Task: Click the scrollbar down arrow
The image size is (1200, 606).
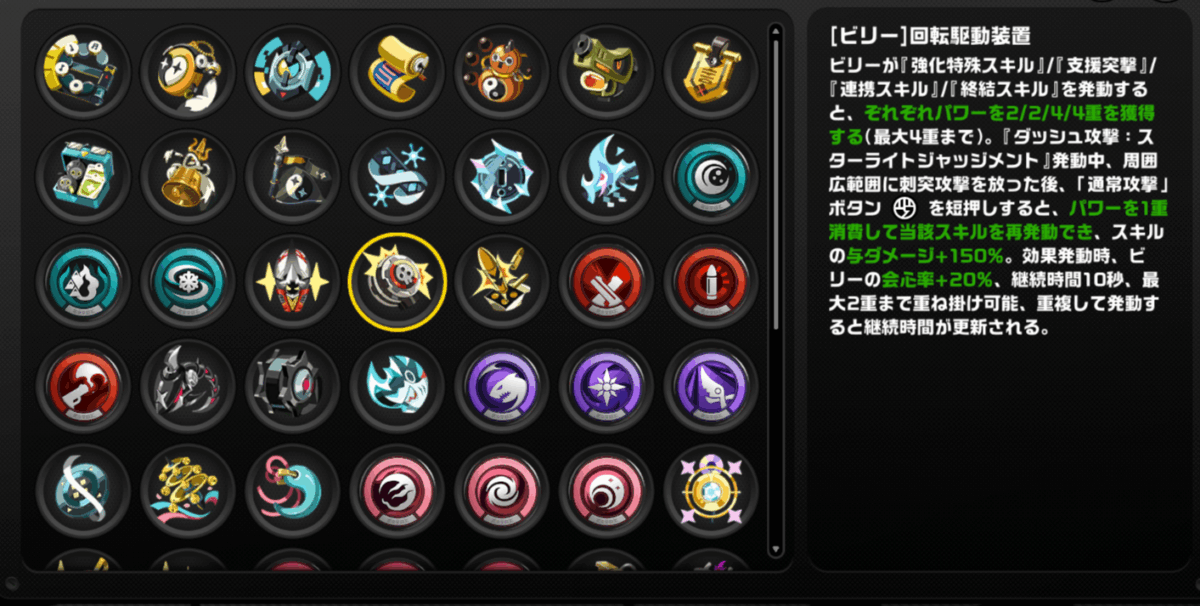Action: pos(775,550)
